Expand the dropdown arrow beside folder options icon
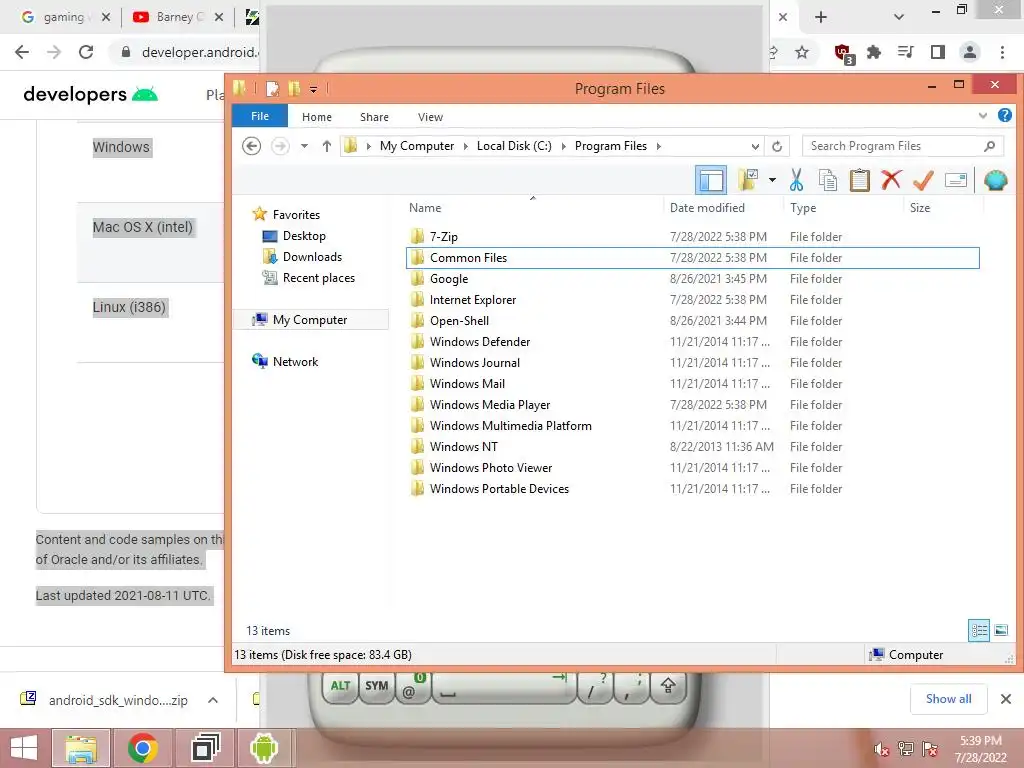Image resolution: width=1024 pixels, height=768 pixels. pyautogui.click(x=772, y=180)
